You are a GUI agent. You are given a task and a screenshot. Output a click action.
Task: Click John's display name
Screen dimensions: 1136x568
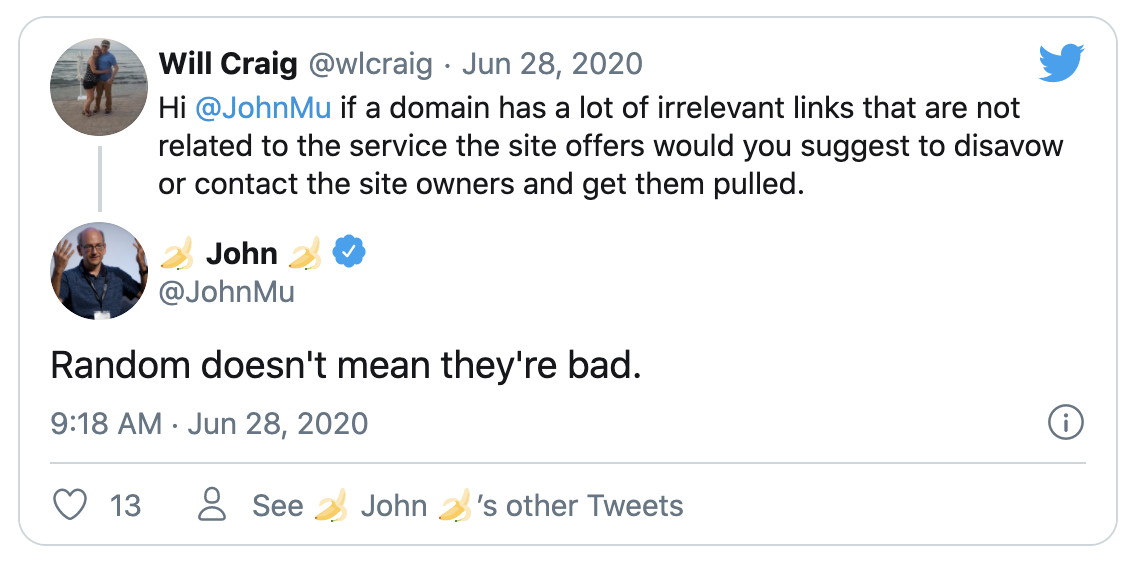coord(241,254)
